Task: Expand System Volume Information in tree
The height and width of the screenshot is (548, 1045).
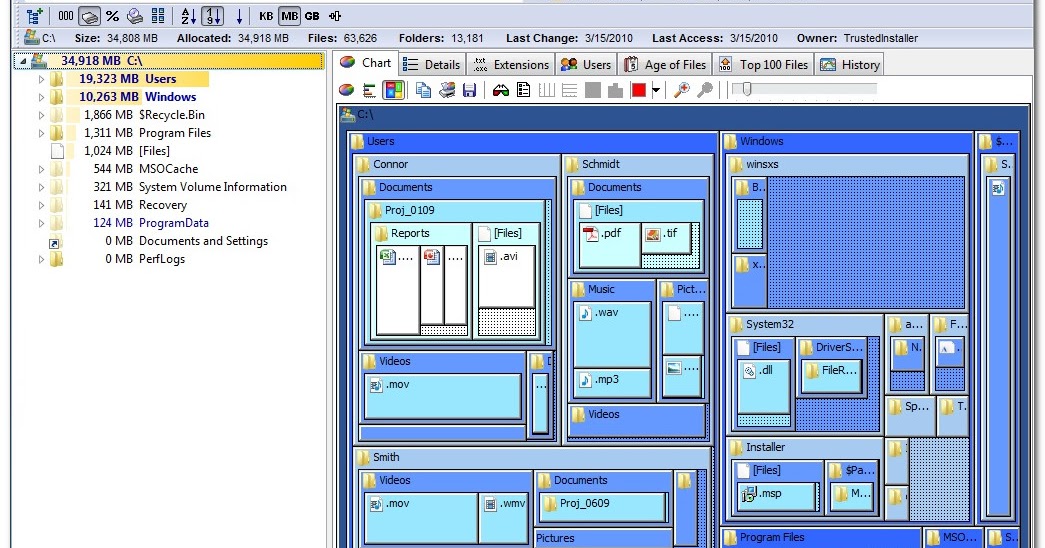Action: tap(41, 187)
